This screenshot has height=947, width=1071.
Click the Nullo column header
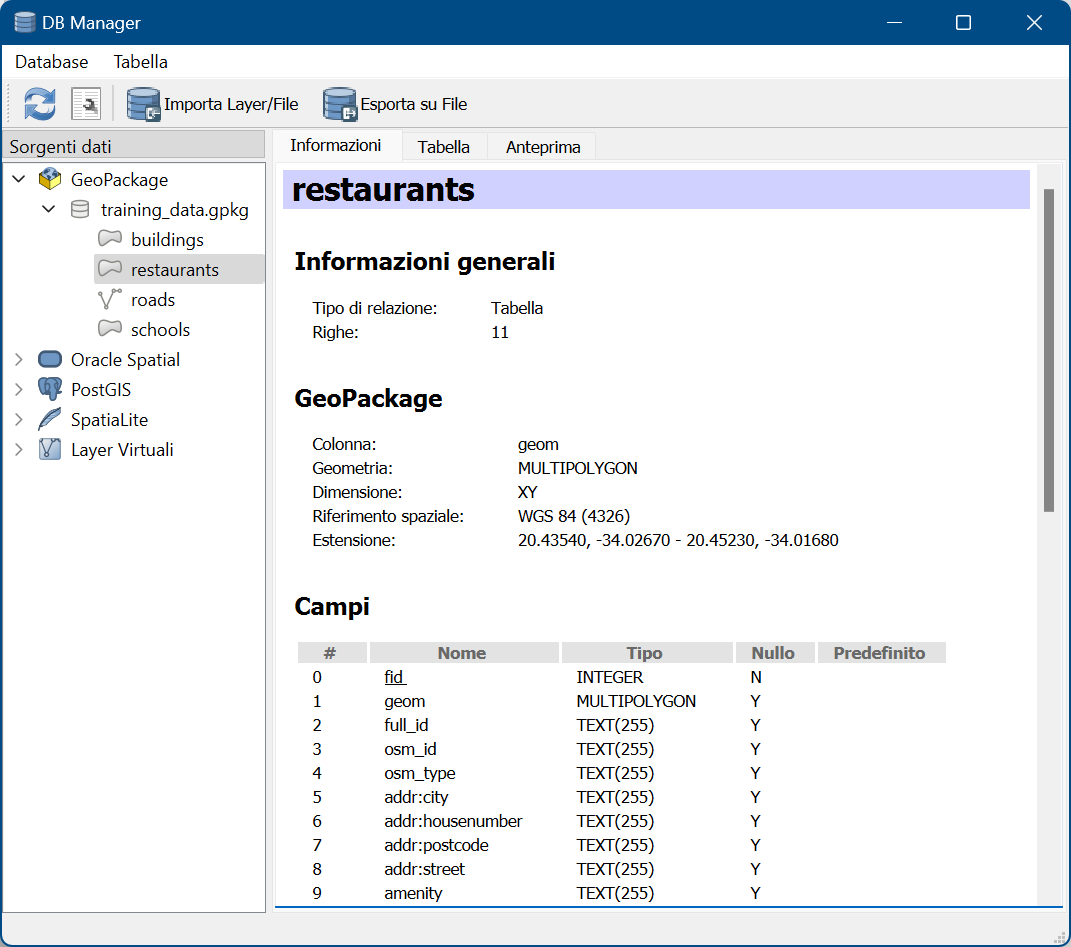tap(774, 653)
